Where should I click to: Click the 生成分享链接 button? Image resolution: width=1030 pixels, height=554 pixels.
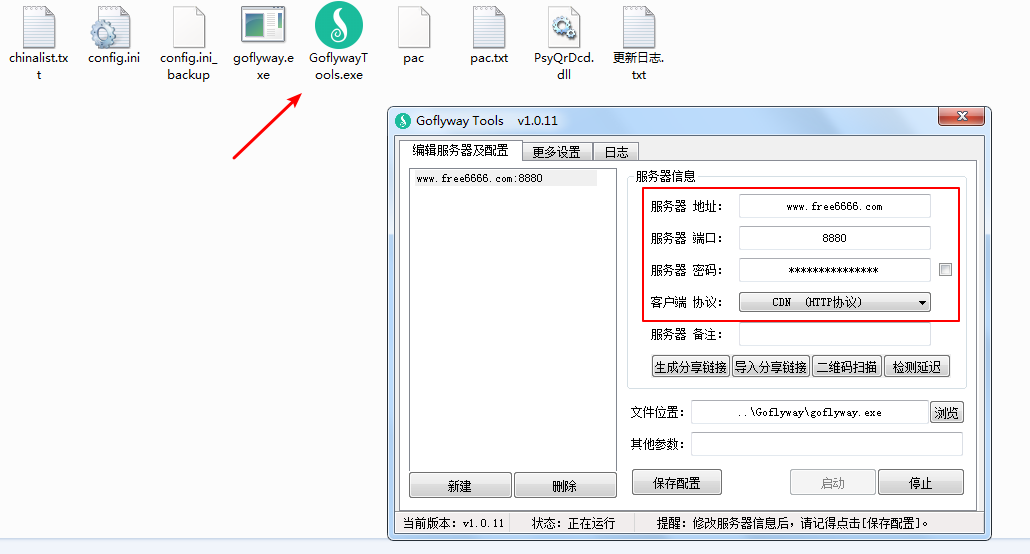(690, 367)
